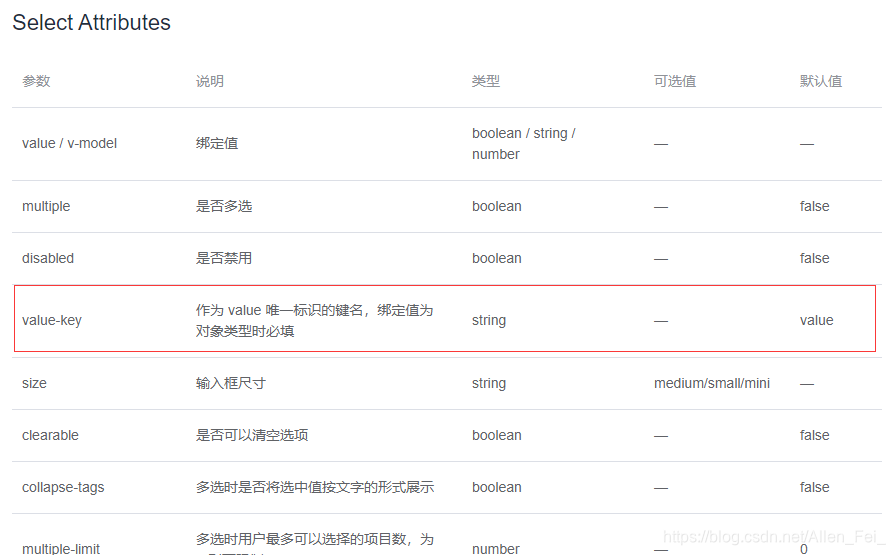The image size is (895, 555).
Task: Select the 'multiple-limit' parameter name
Action: click(x=61, y=549)
